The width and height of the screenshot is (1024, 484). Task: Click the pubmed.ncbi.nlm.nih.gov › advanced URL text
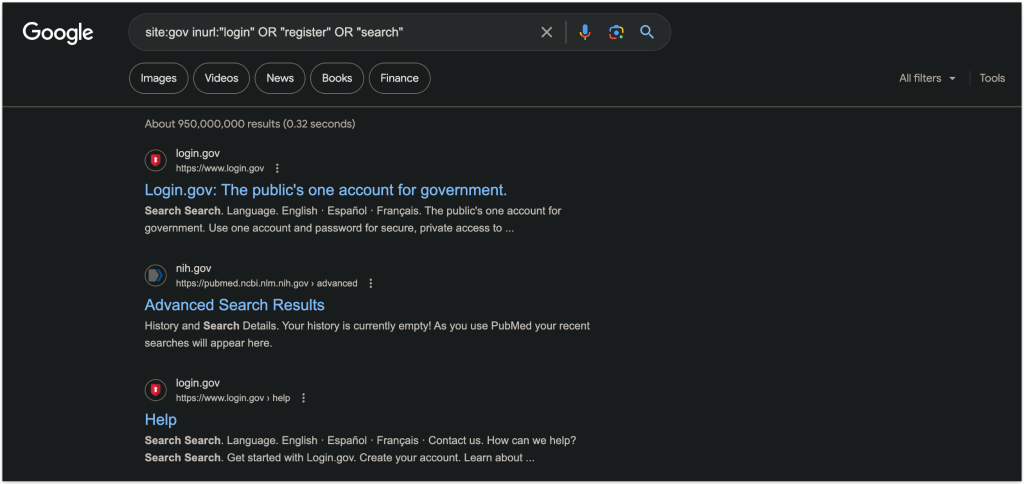pyautogui.click(x=266, y=283)
